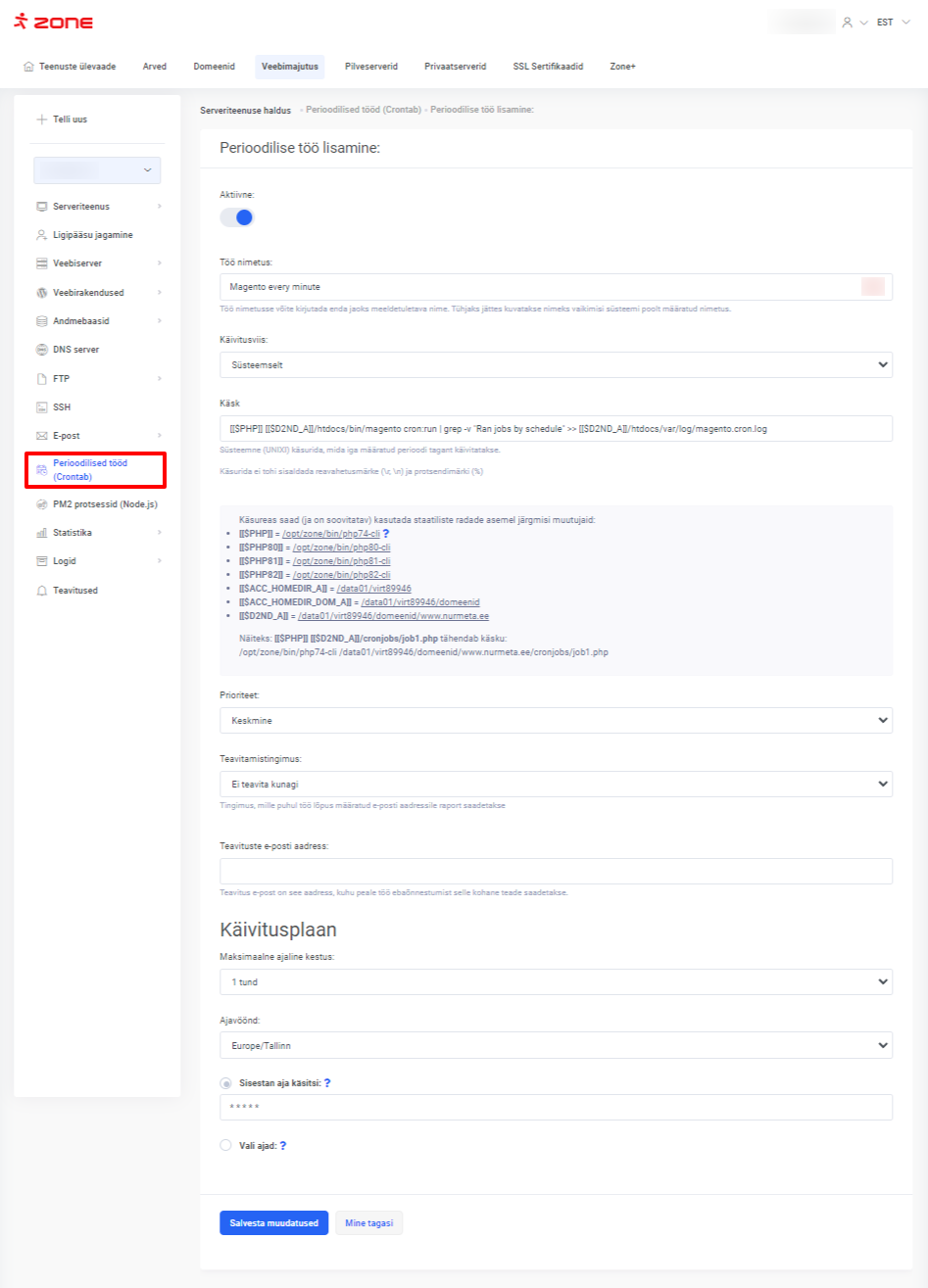Switch to the SSL Sertifikaadid tab
The width and height of the screenshot is (928, 1288).
click(x=548, y=67)
